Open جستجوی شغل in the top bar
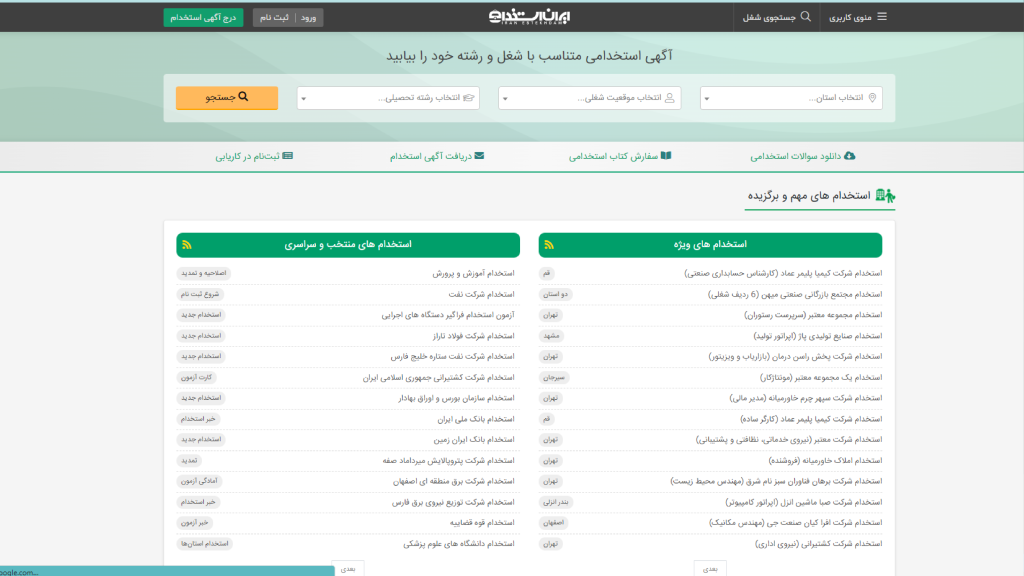The width and height of the screenshot is (1024, 576). pos(776,17)
